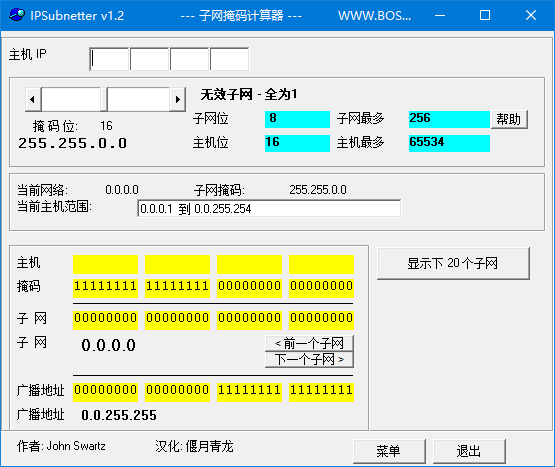Click the second host IP octet field
Screen dimensions: 555x467
pyautogui.click(x=149, y=59)
